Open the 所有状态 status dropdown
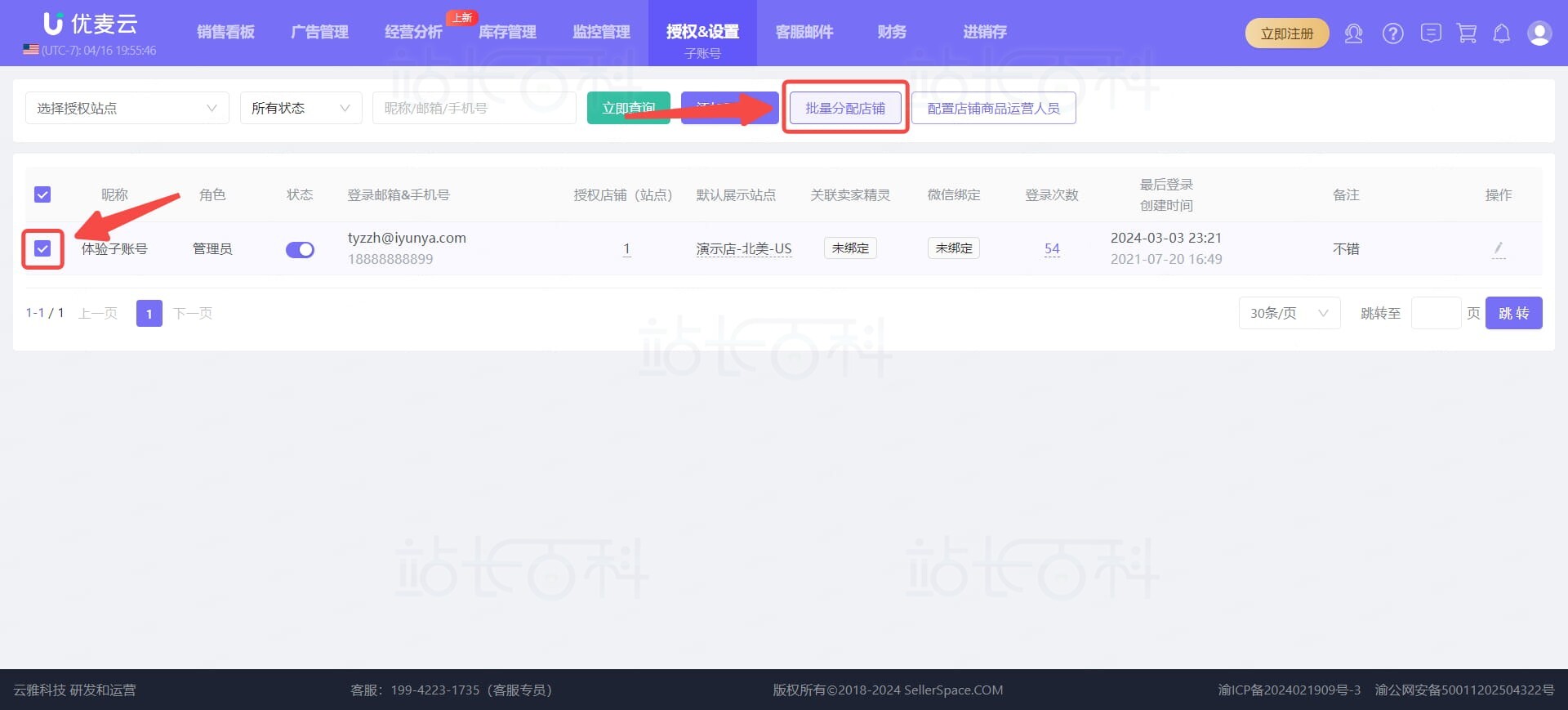Image resolution: width=1568 pixels, height=710 pixels. (x=300, y=108)
